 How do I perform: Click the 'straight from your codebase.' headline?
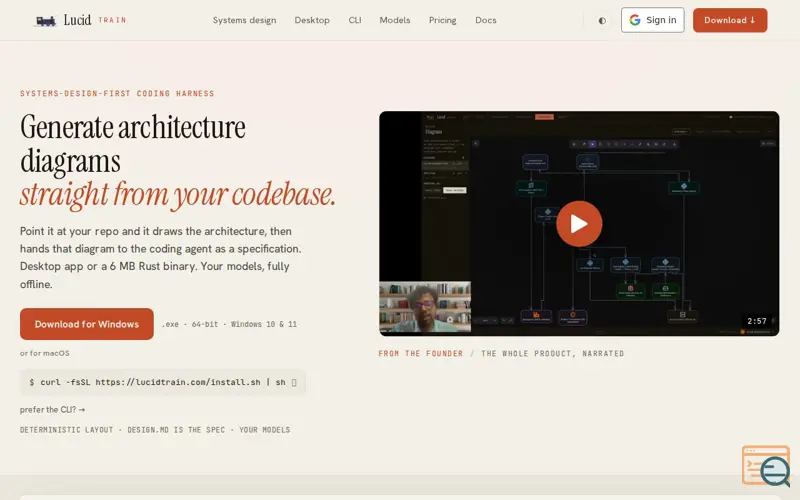coord(178,194)
